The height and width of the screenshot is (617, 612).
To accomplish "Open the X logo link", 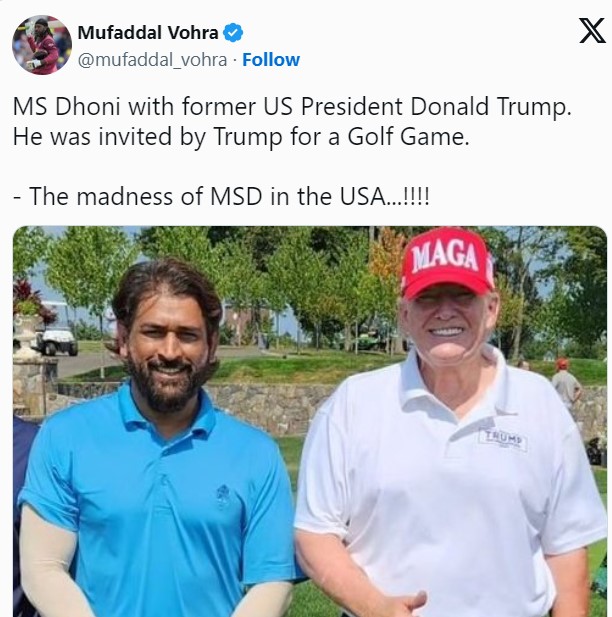I will click(x=592, y=30).
